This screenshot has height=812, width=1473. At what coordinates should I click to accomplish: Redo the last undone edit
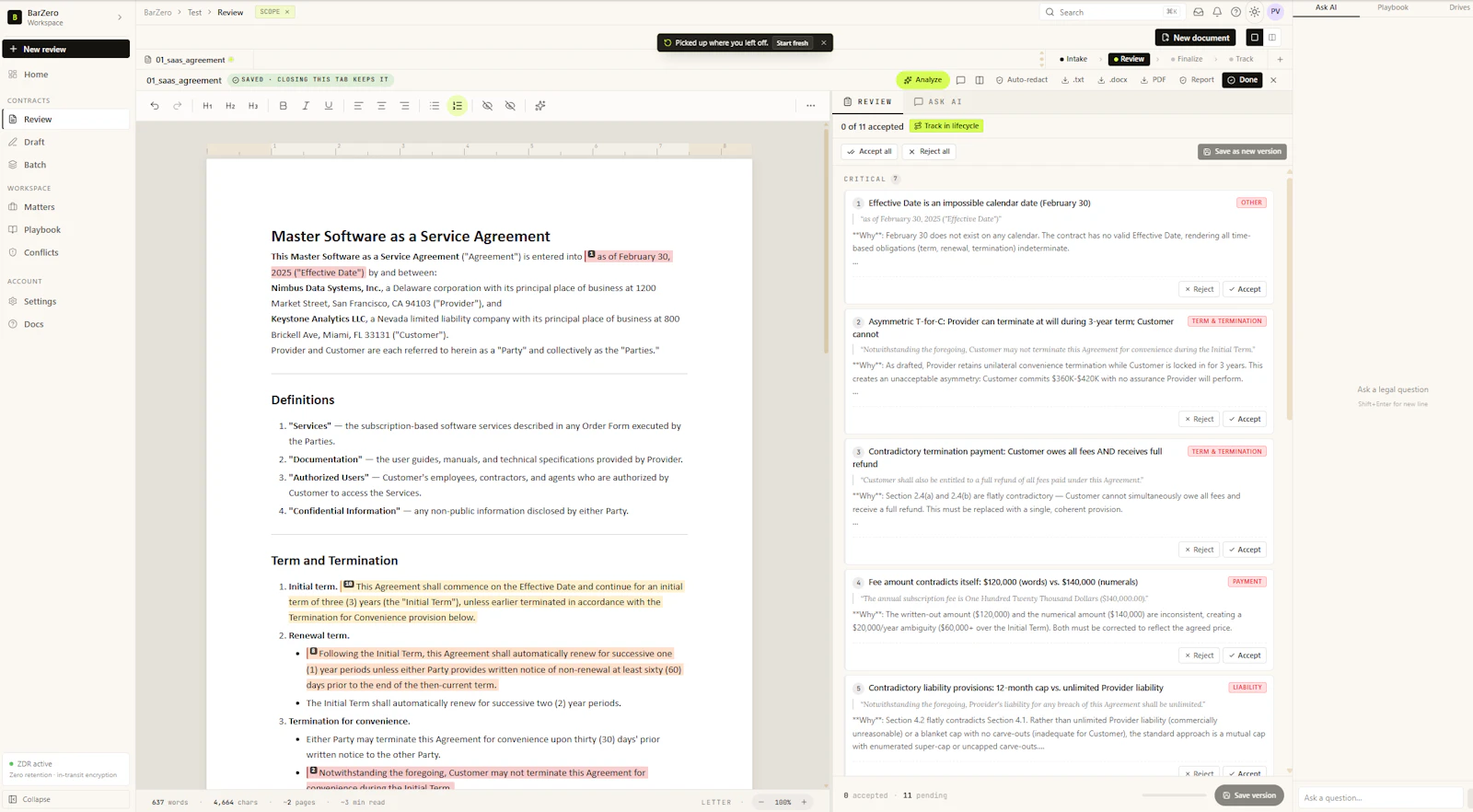tap(178, 106)
